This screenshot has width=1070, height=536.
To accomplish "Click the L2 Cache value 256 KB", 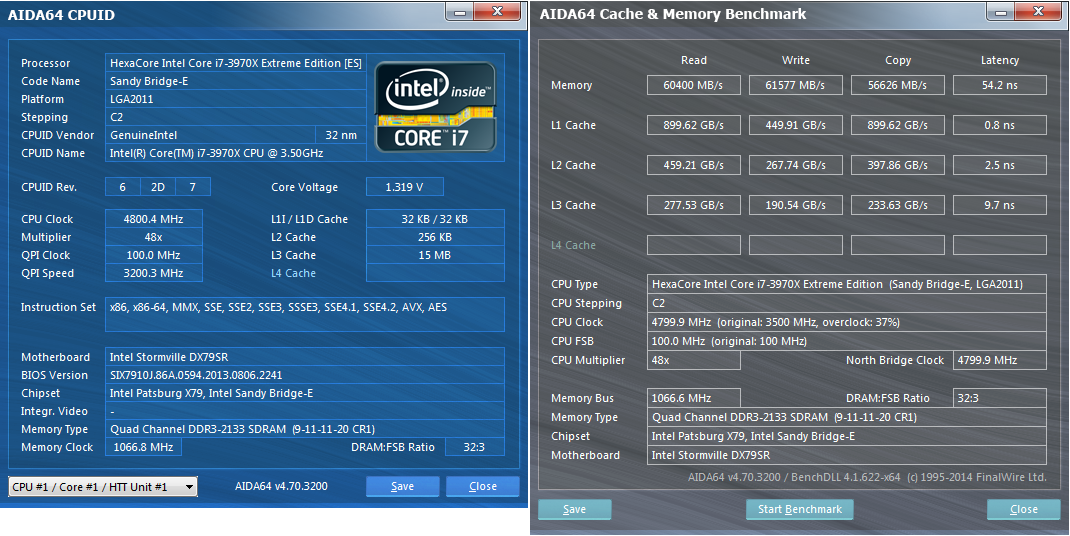I will [x=435, y=237].
